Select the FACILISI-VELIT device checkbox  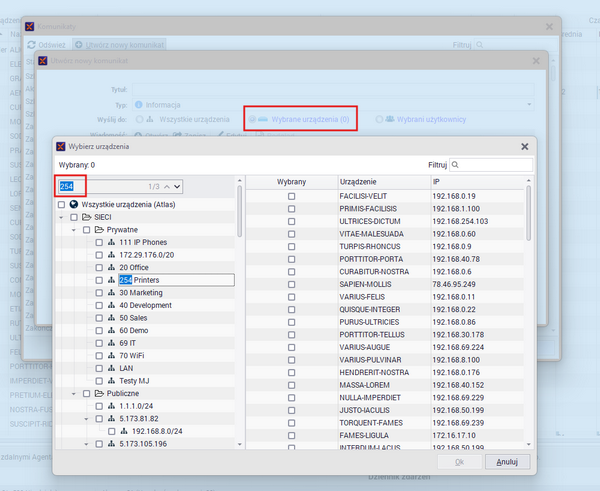[292, 196]
